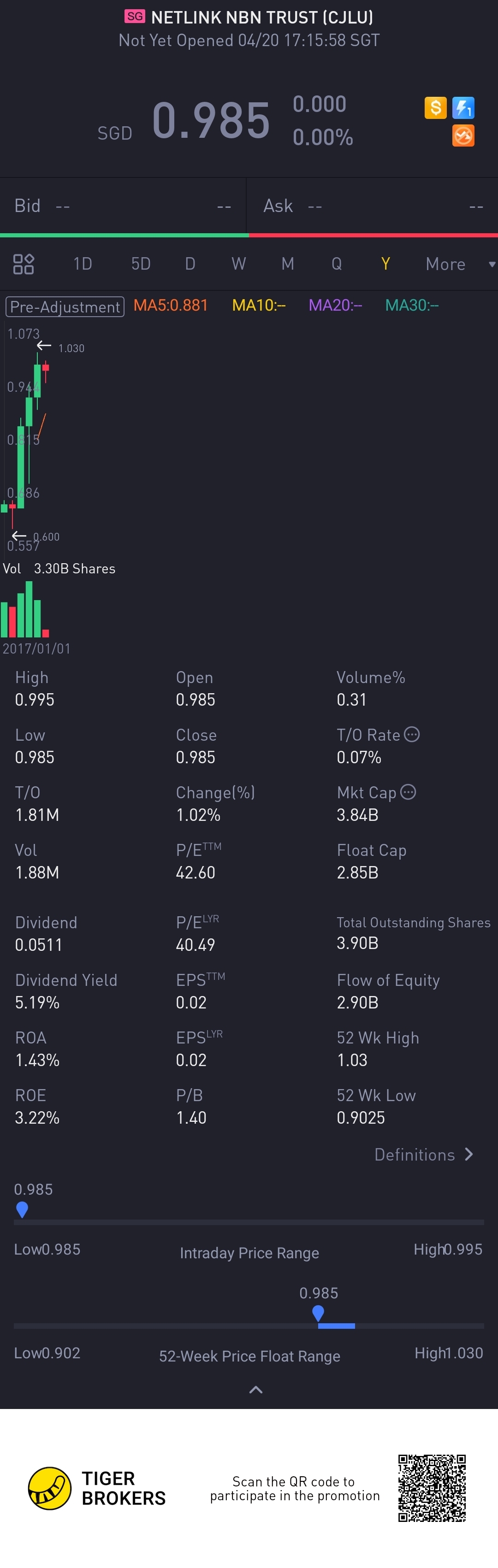Collapse the stock details panel
The height and width of the screenshot is (1568, 498).
pyautogui.click(x=256, y=1390)
